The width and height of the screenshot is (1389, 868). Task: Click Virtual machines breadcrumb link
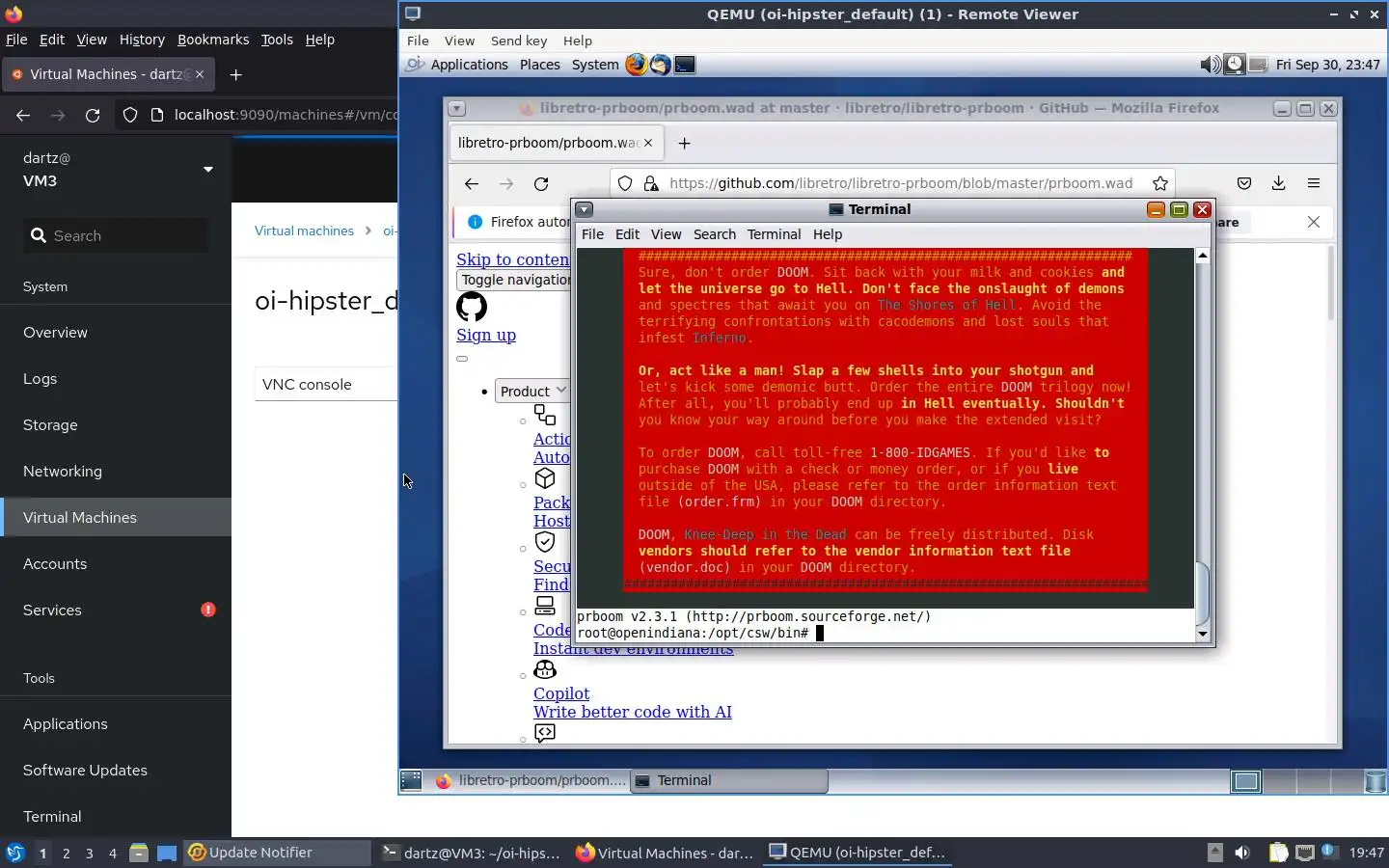pyautogui.click(x=304, y=231)
